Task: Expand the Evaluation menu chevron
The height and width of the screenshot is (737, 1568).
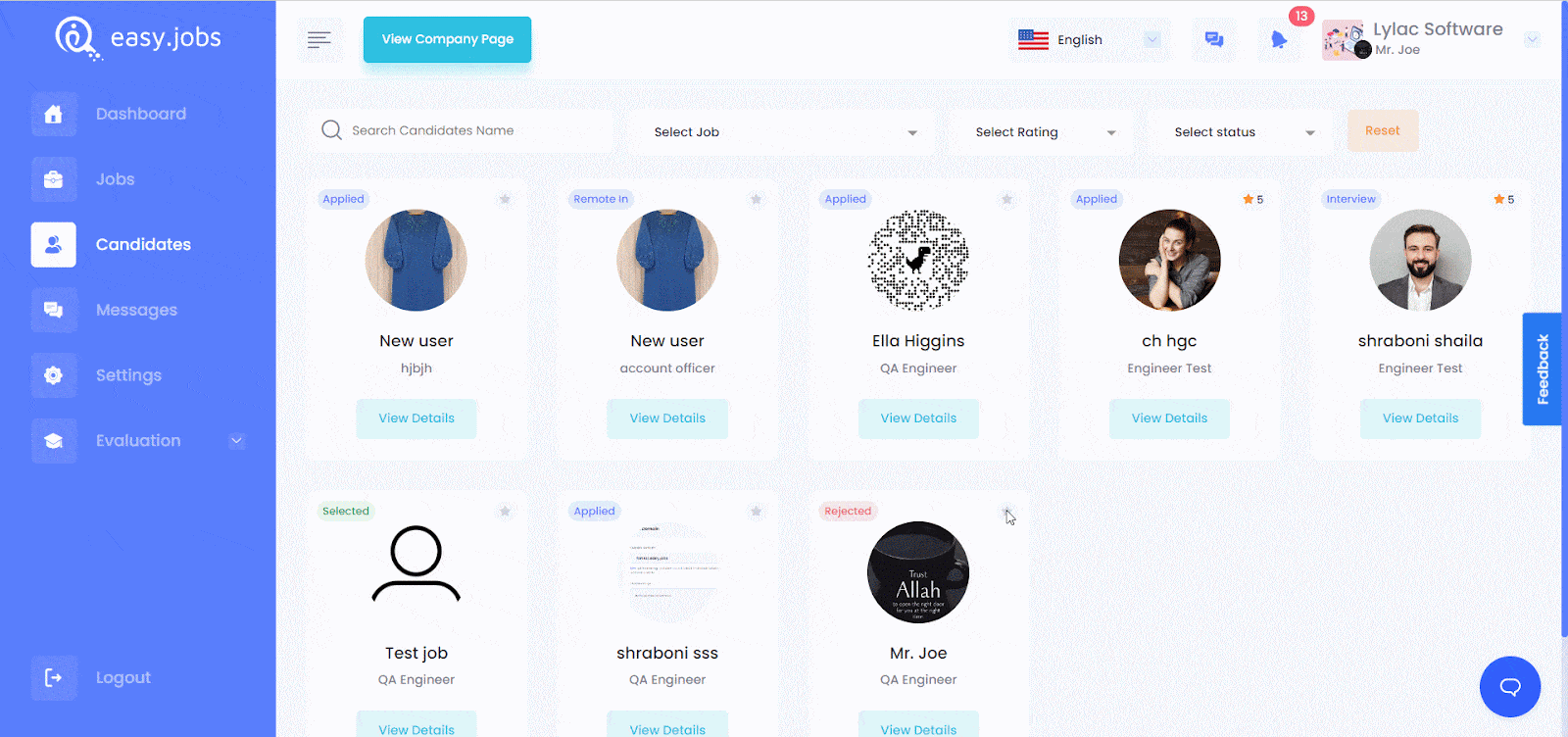Action: [237, 441]
